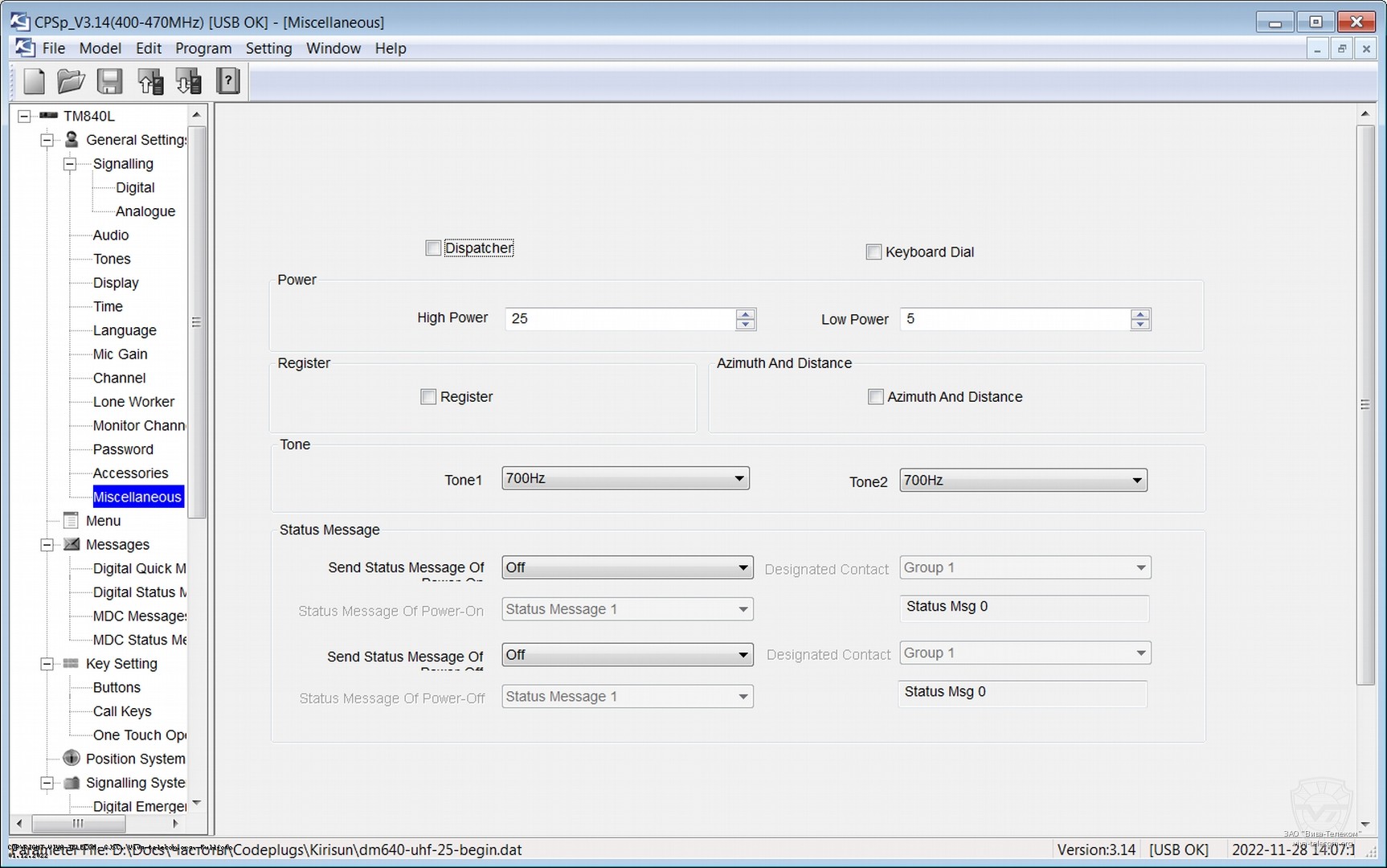
Task: Enable the Dispatcher checkbox
Action: point(433,248)
